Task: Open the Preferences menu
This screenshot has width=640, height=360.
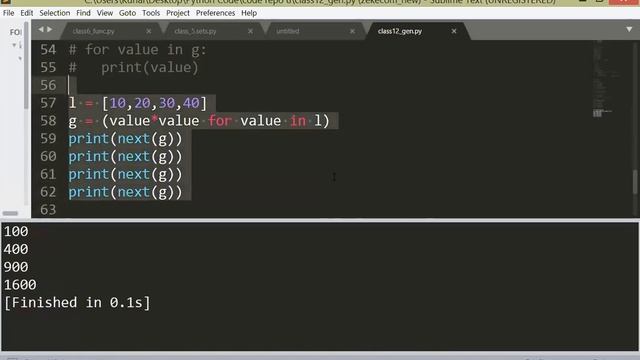Action: [x=215, y=13]
